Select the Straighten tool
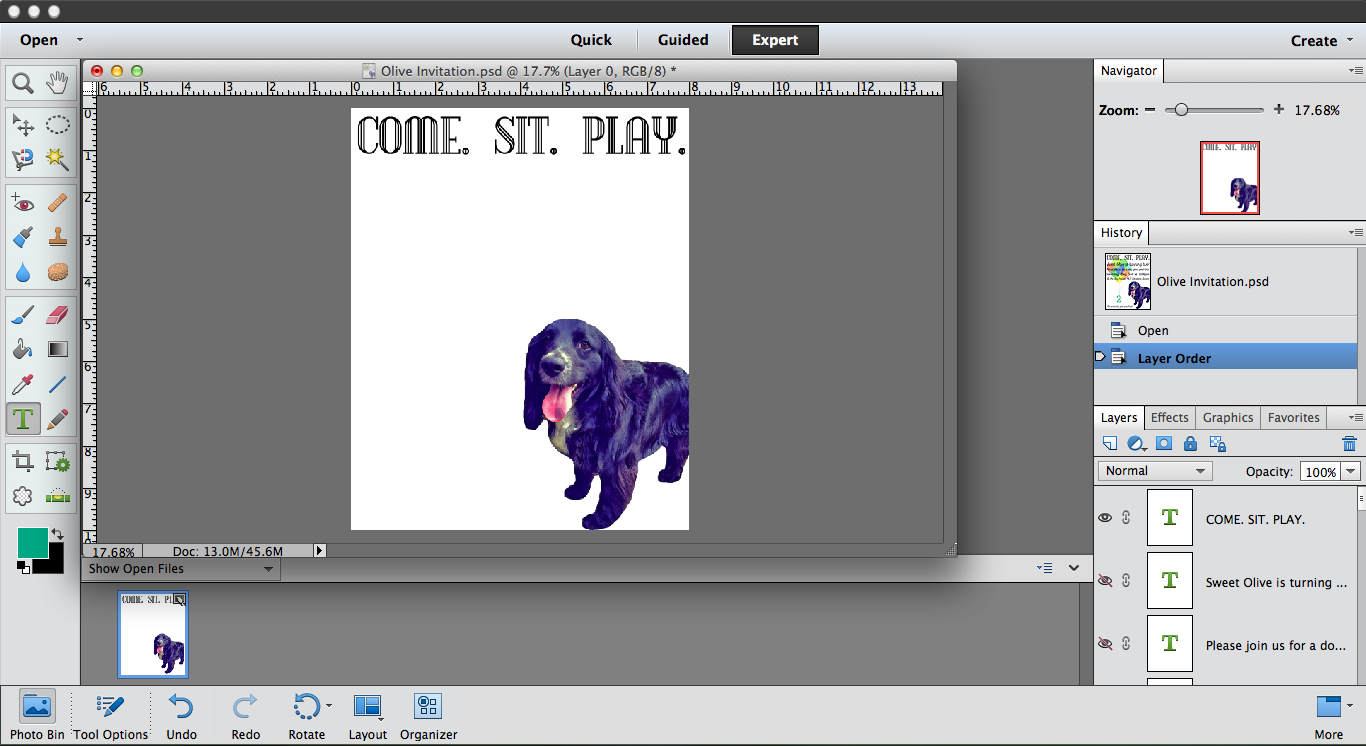The image size is (1366, 746). pyautogui.click(x=58, y=496)
